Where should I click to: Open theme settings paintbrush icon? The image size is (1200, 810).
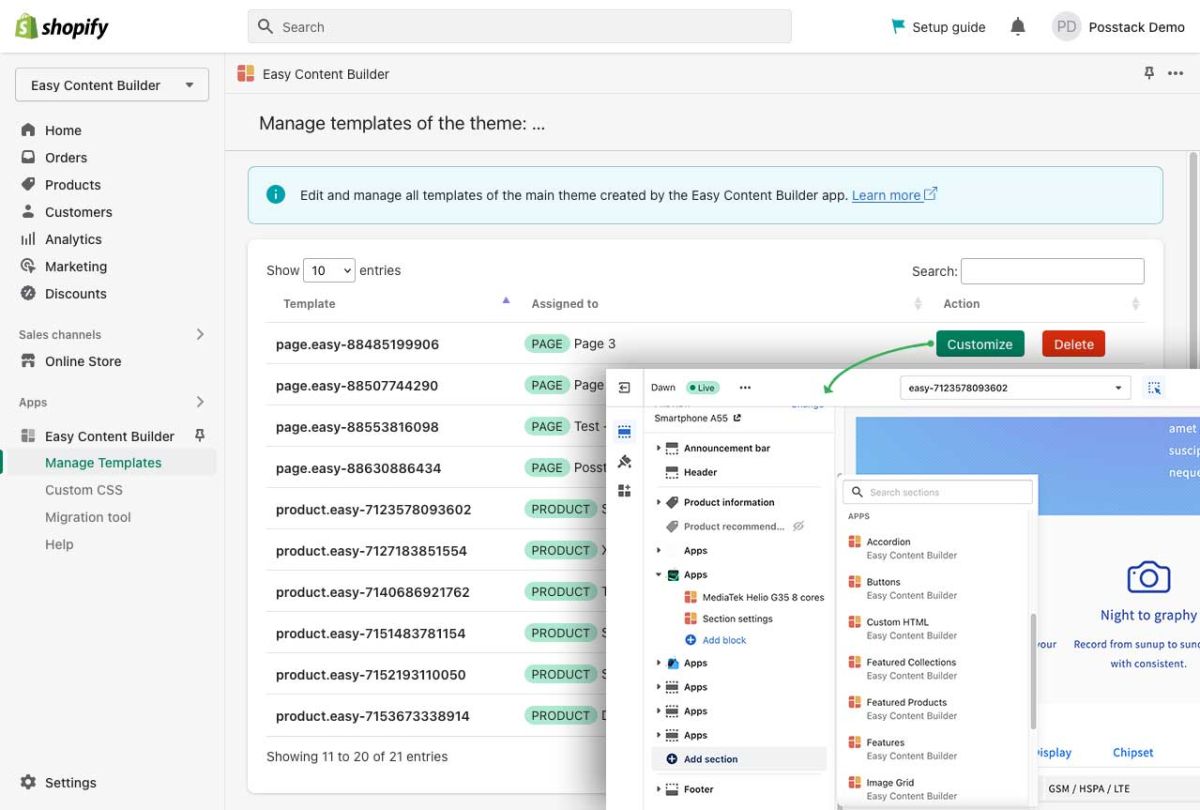pos(625,461)
